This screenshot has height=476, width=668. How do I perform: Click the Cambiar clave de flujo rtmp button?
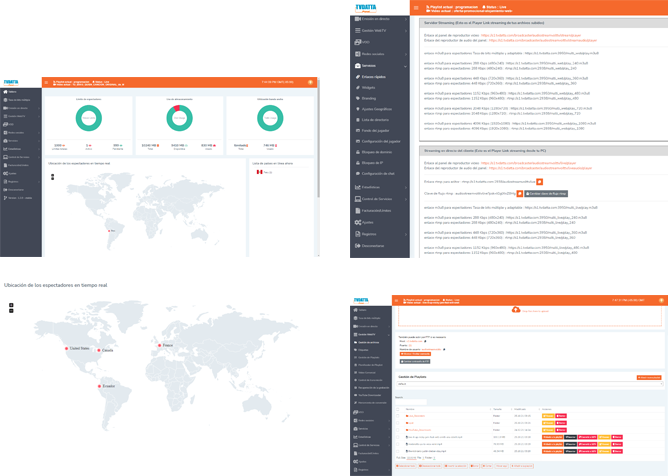(x=546, y=193)
